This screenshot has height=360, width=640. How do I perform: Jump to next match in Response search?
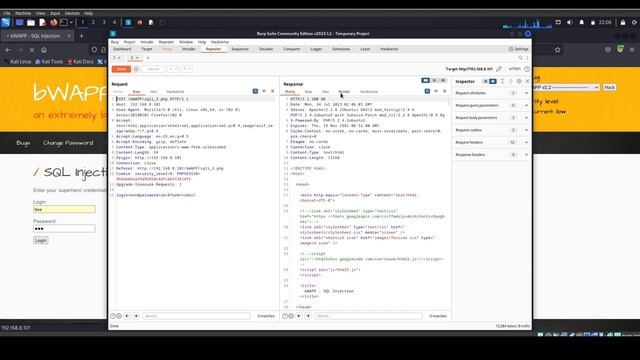[x=308, y=316]
